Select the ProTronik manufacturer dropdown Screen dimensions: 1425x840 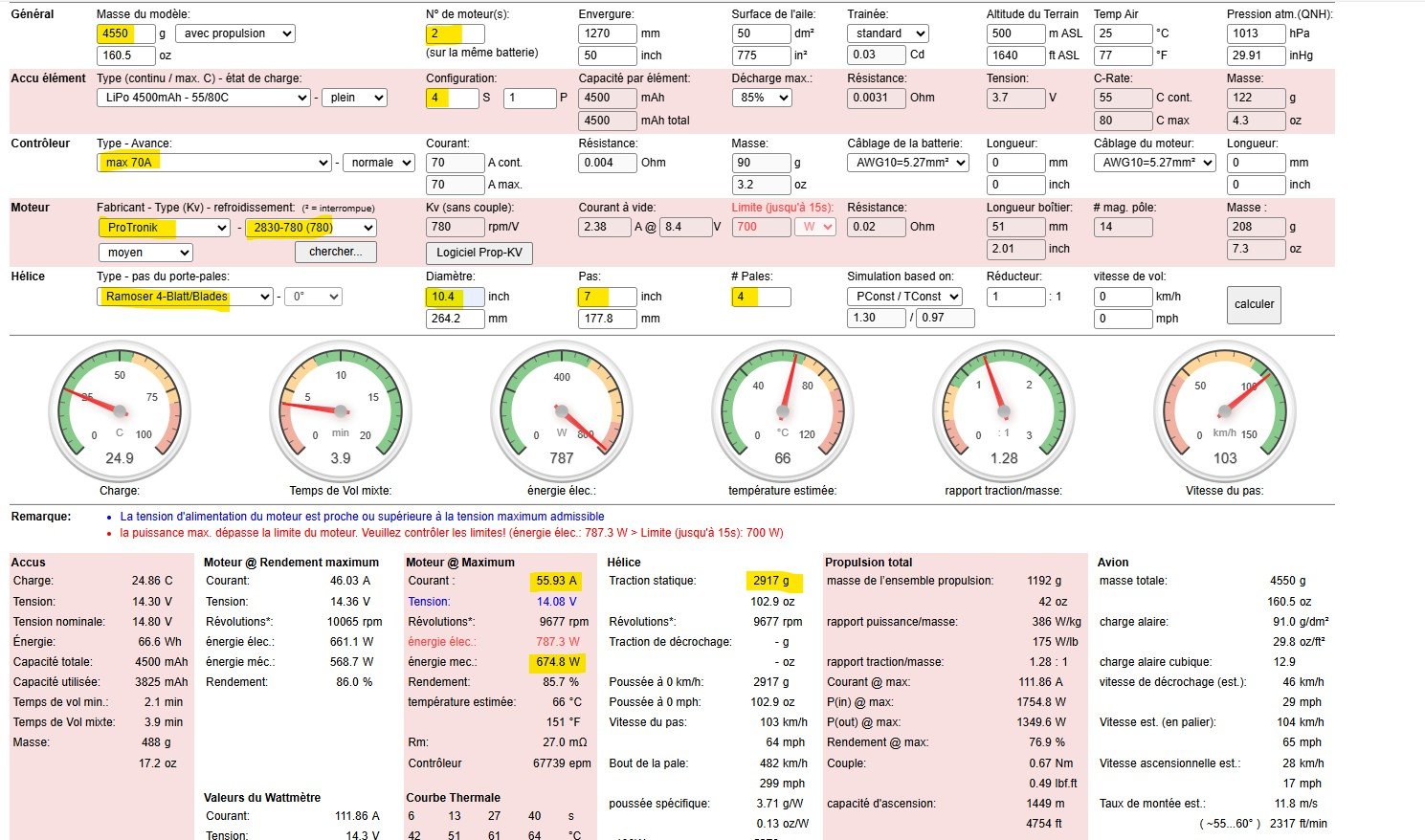tap(163, 228)
